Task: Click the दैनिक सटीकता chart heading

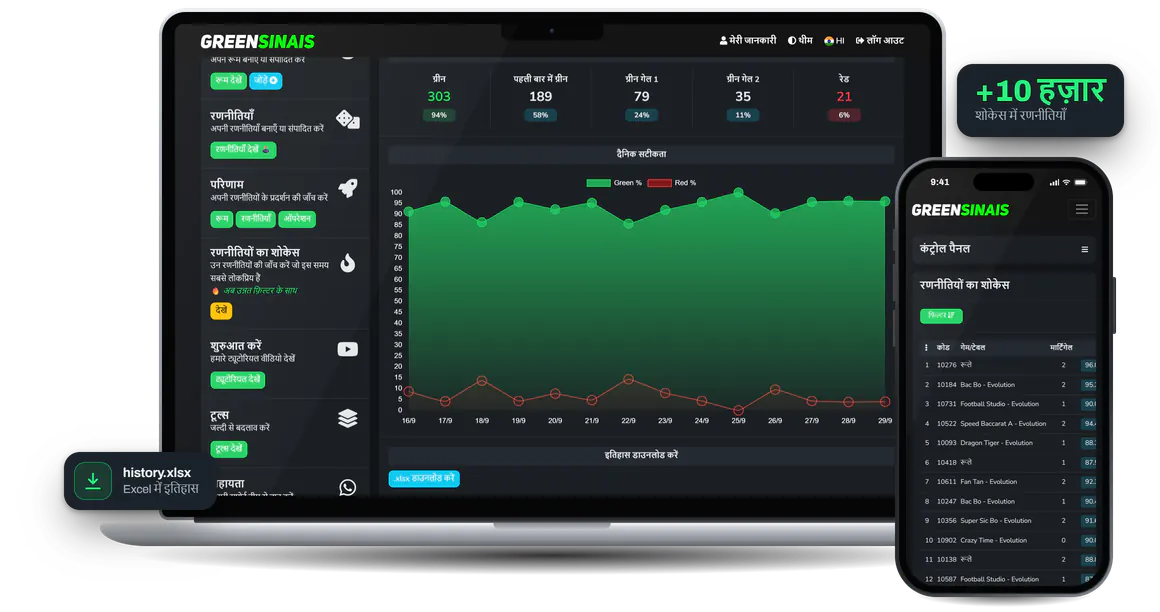Action: pos(641,154)
